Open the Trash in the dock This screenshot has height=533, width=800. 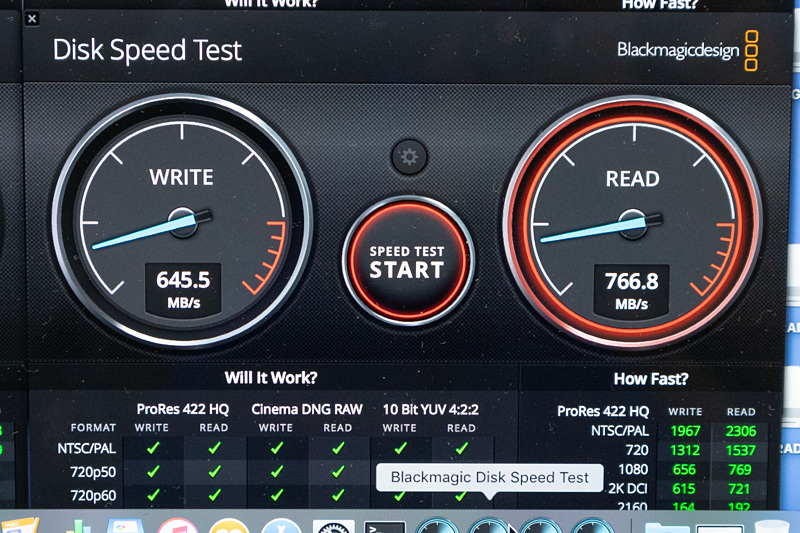(771, 526)
